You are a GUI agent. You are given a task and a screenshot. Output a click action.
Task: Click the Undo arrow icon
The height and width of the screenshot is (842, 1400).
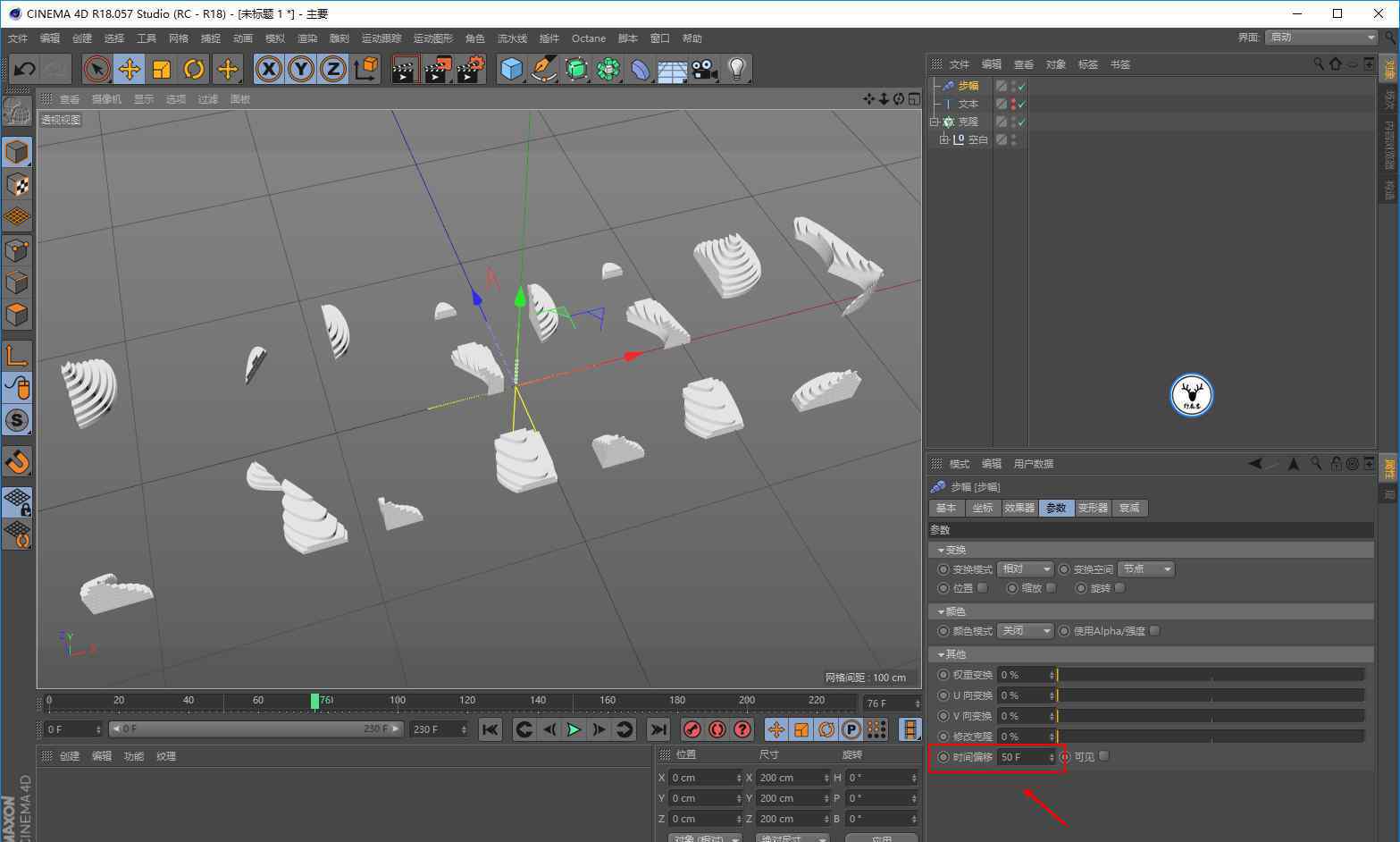[x=24, y=69]
